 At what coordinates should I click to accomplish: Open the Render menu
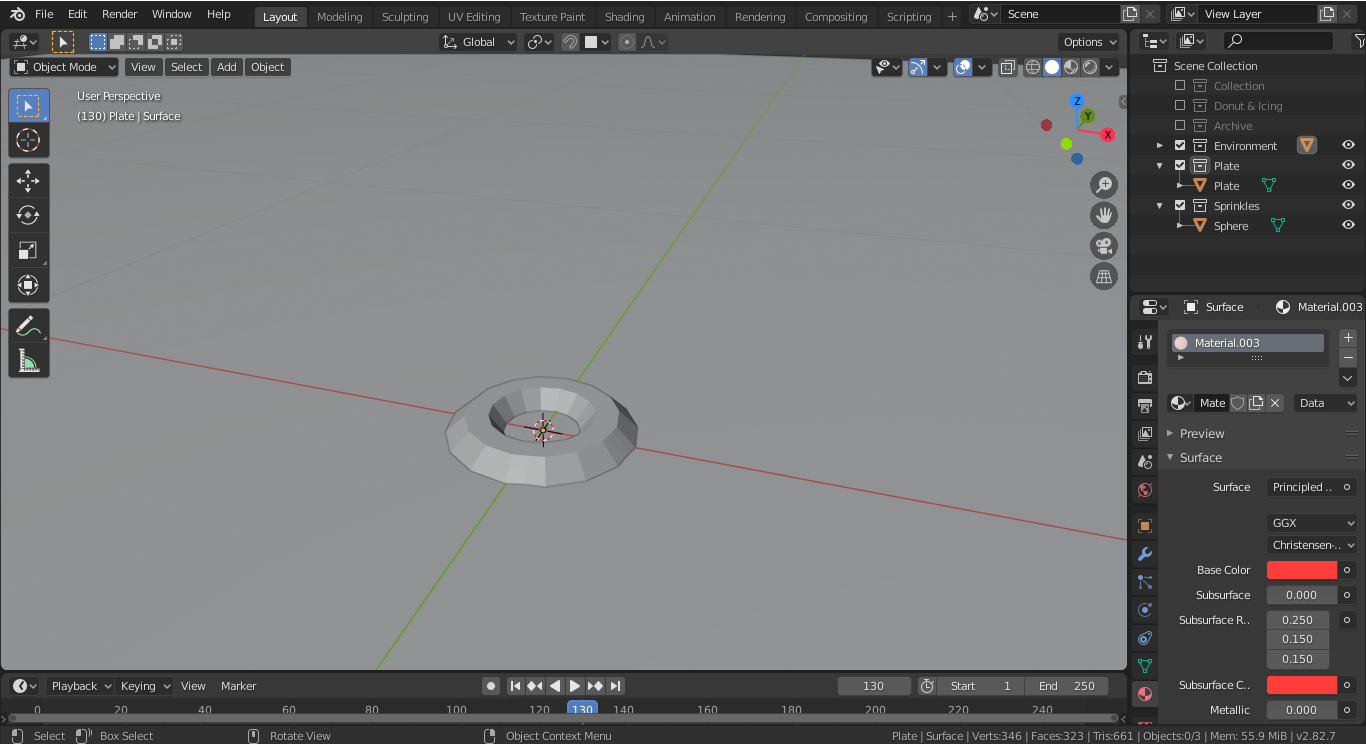(x=120, y=14)
